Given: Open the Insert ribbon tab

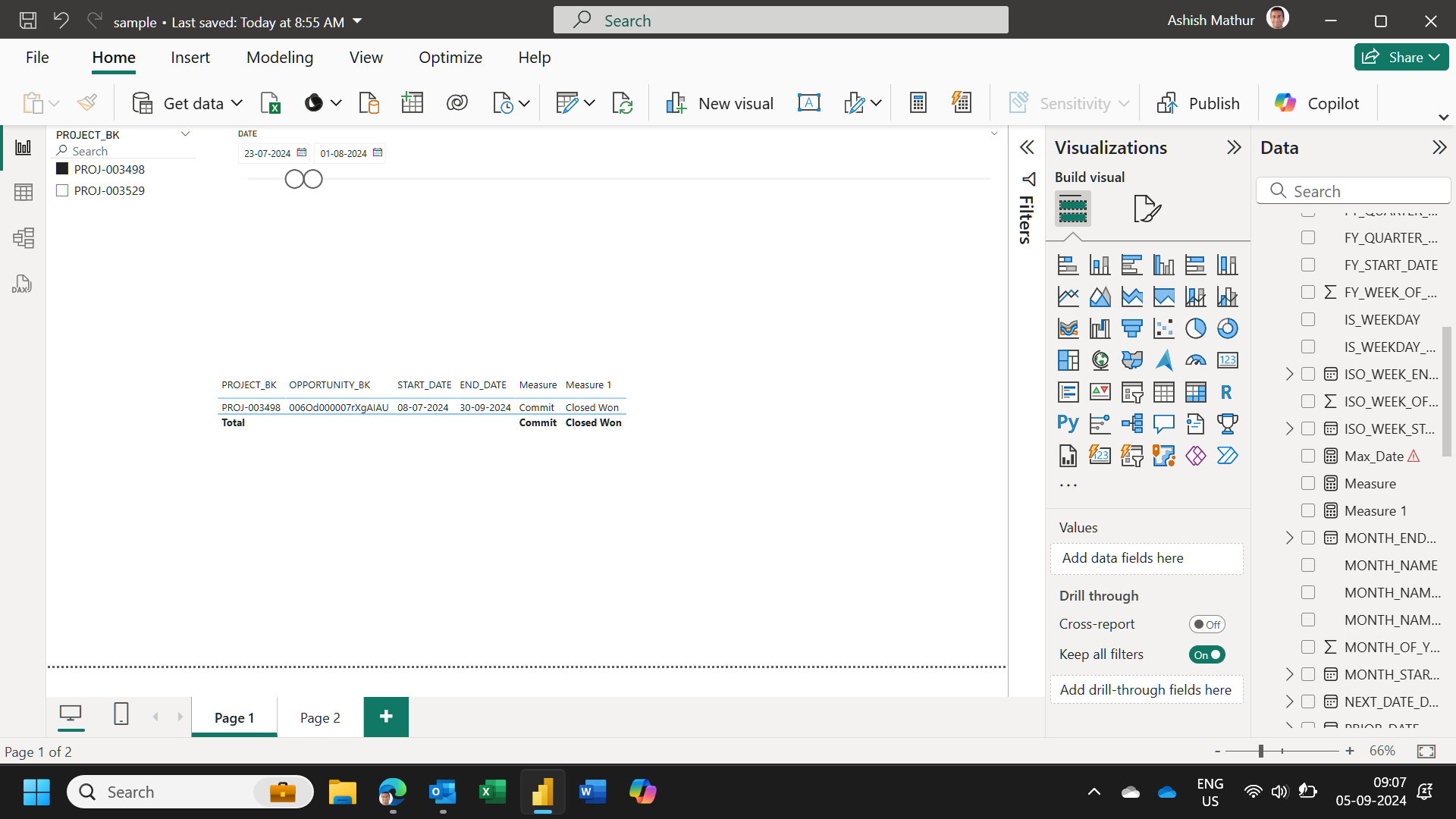Looking at the screenshot, I should [190, 58].
